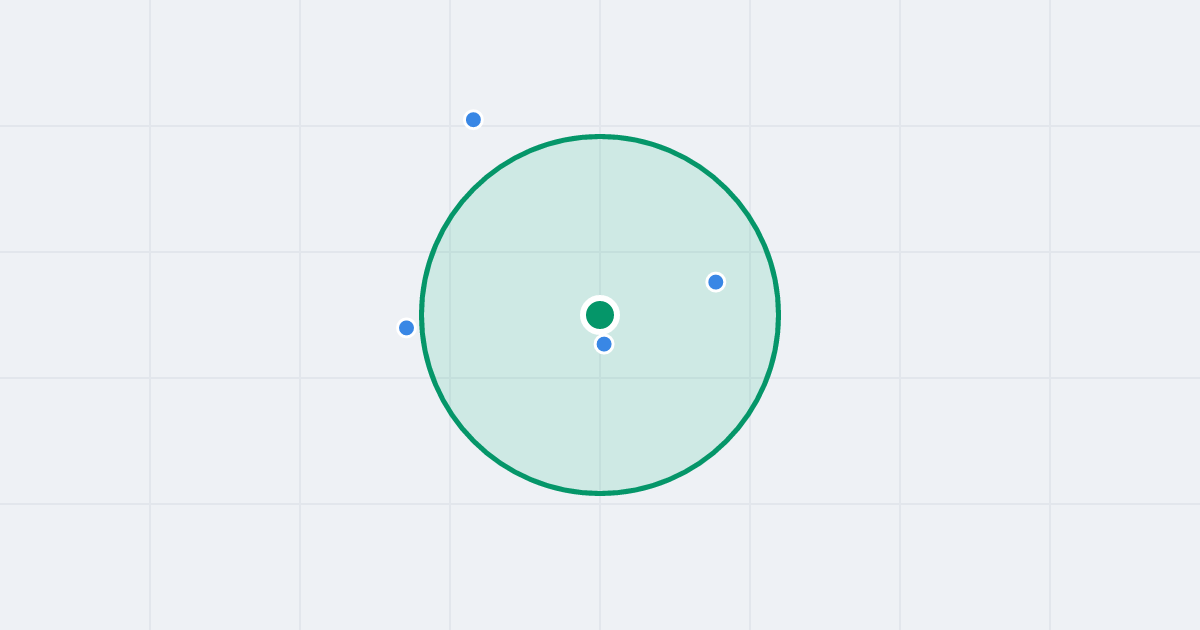Click the leftmost point of the green circle outline
Viewport: 1200px width, 630px height.
tap(421, 315)
